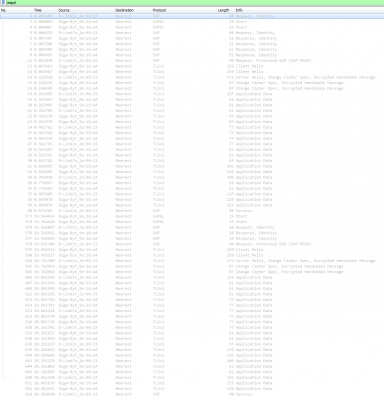Select packet 16 Change Cipher Spec row

click(x=192, y=88)
